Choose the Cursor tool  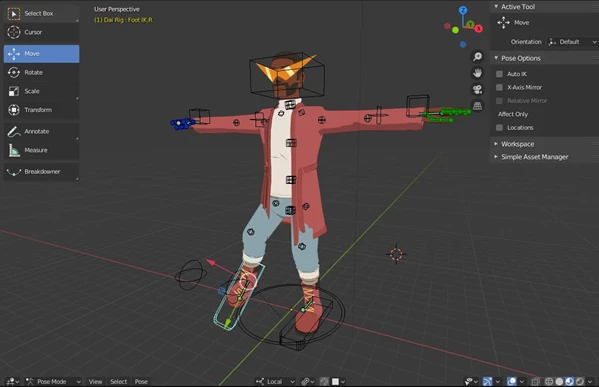[x=41, y=32]
